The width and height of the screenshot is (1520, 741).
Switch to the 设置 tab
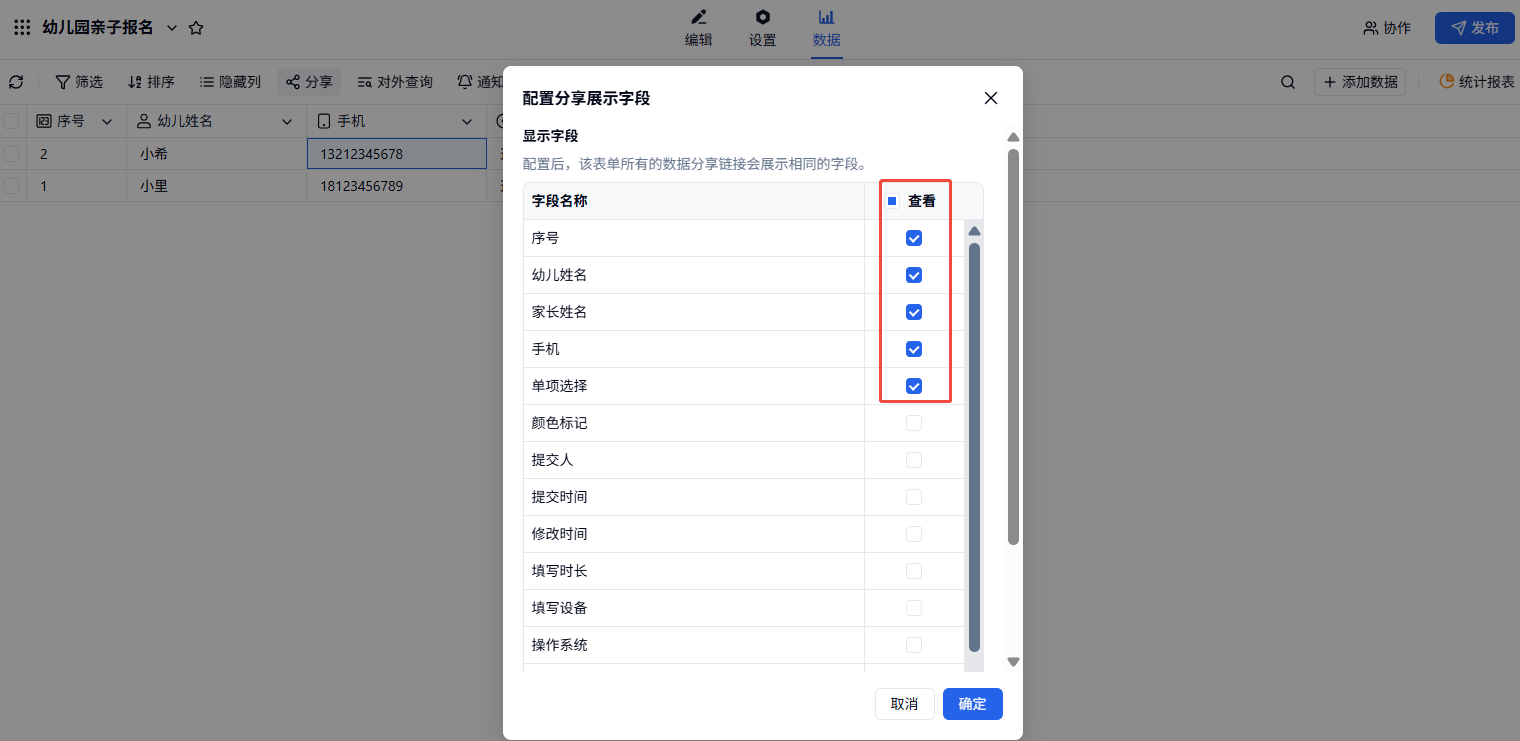click(x=762, y=28)
